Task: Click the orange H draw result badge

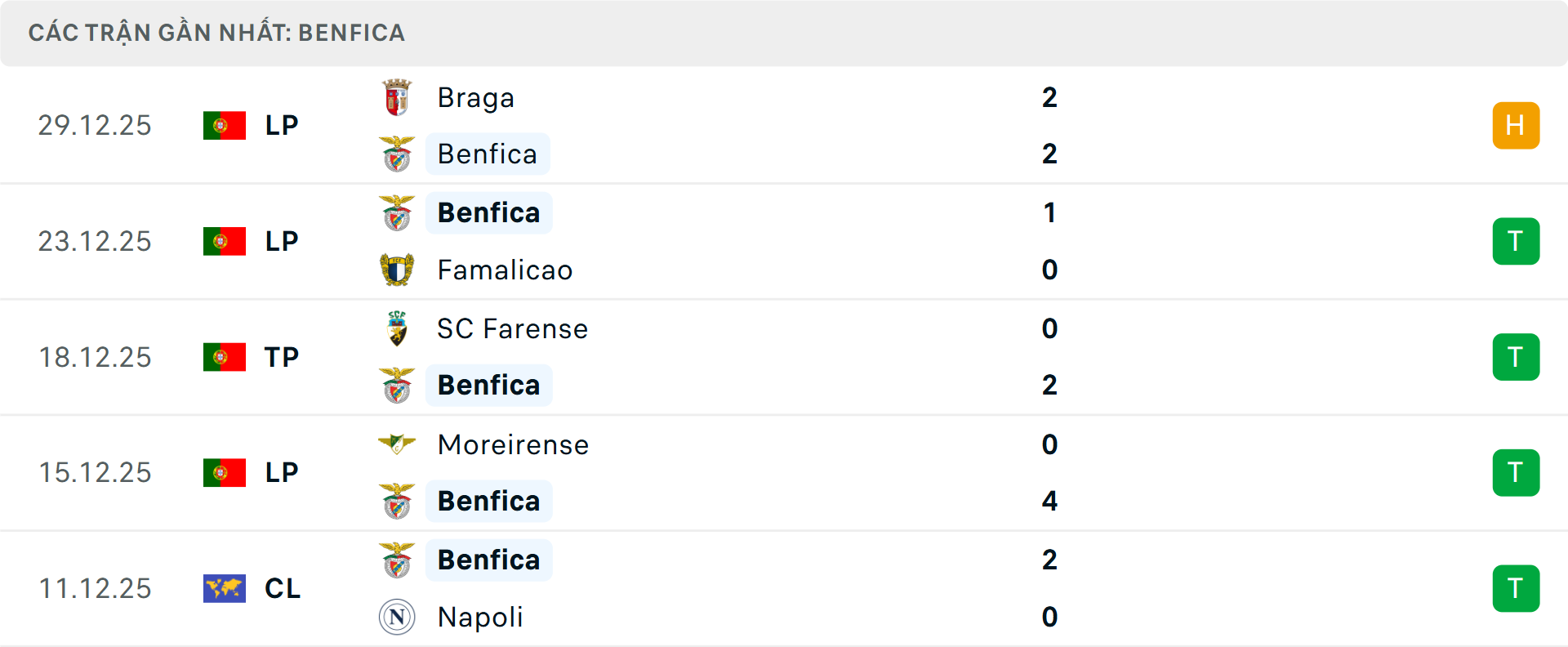Action: point(1516,125)
